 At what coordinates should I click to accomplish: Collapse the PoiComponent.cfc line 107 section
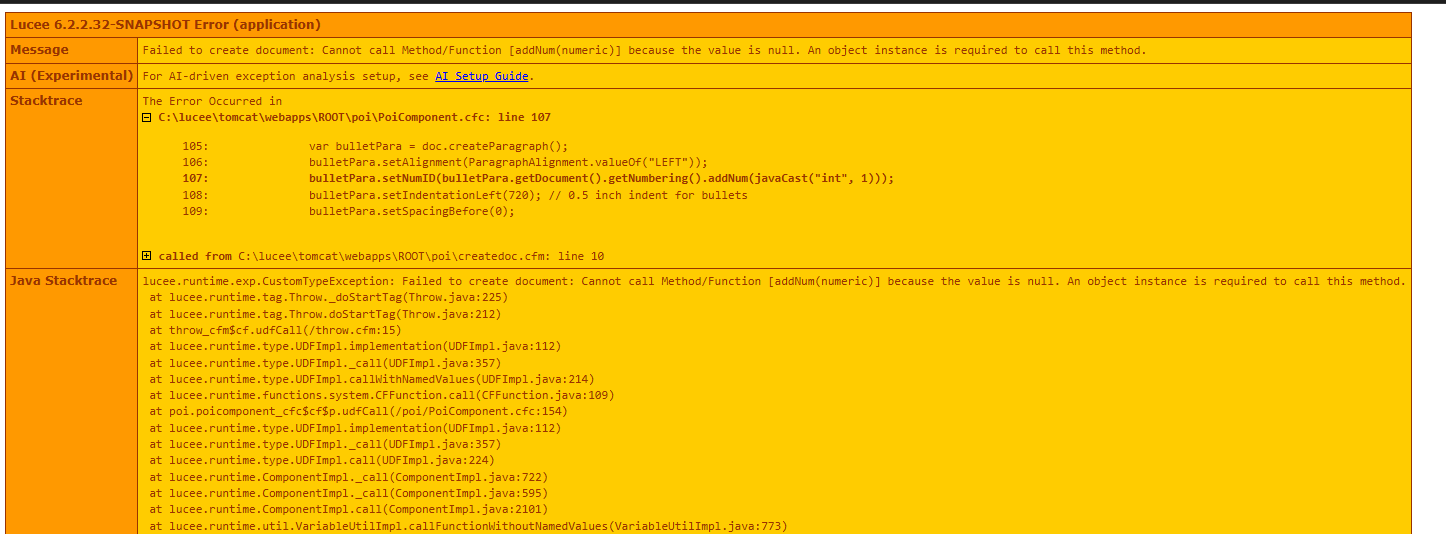pos(147,117)
